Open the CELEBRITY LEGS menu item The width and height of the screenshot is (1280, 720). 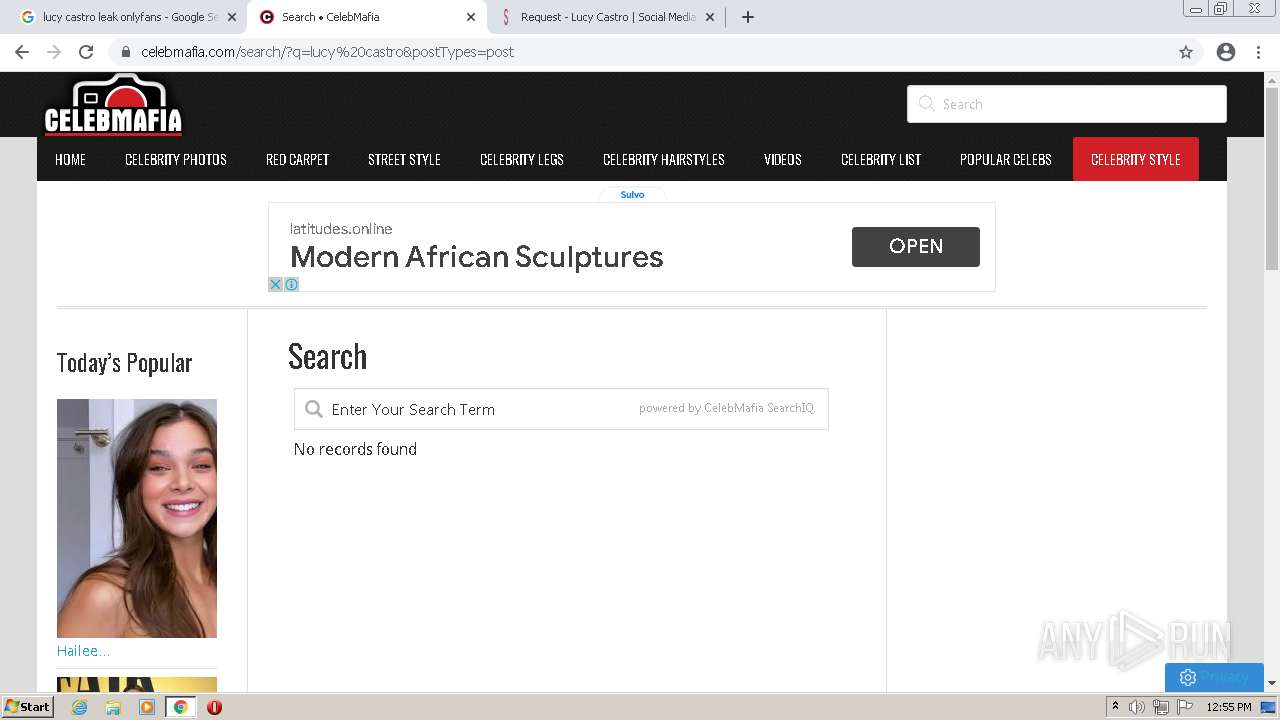point(522,159)
